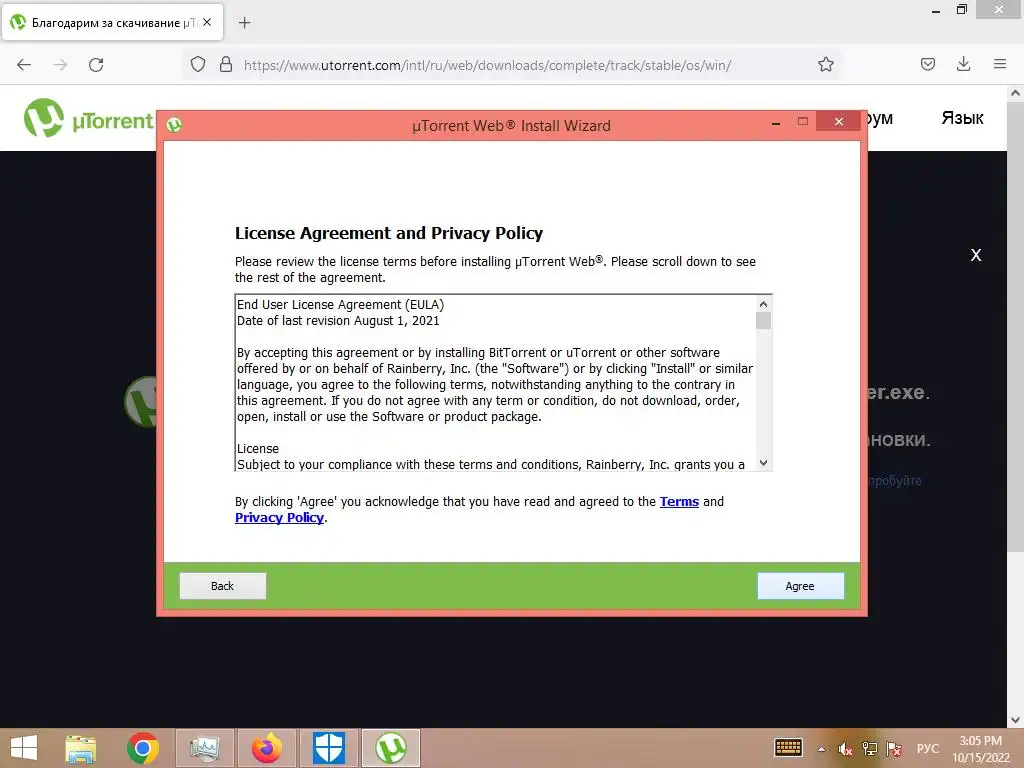Open the Язык menu on webpage
Screen dimensions: 1024x768
[962, 118]
